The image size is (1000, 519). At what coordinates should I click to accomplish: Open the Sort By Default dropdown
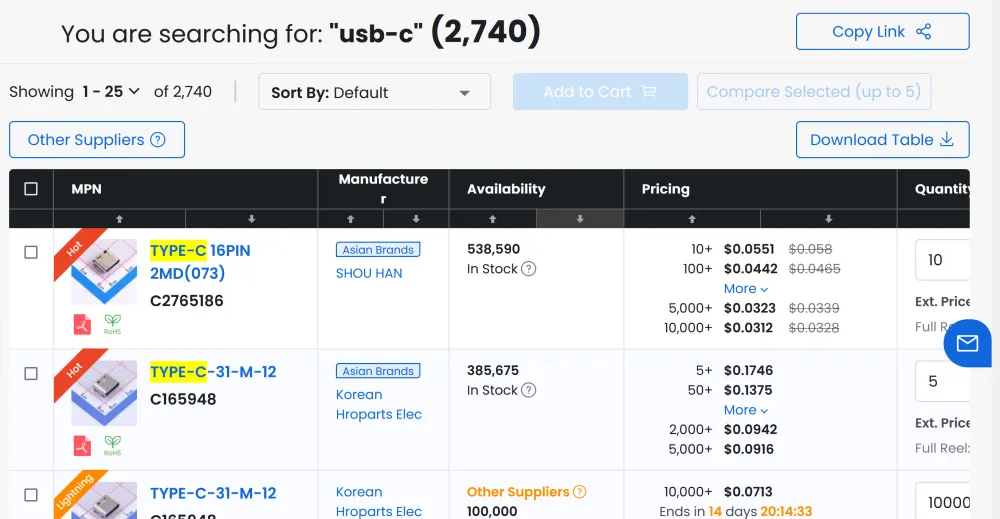click(x=374, y=92)
